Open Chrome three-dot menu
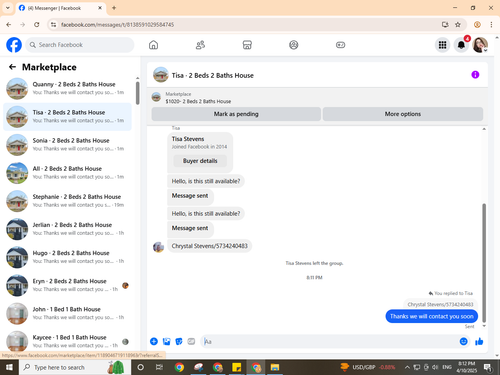The image size is (500, 375). pos(491,24)
